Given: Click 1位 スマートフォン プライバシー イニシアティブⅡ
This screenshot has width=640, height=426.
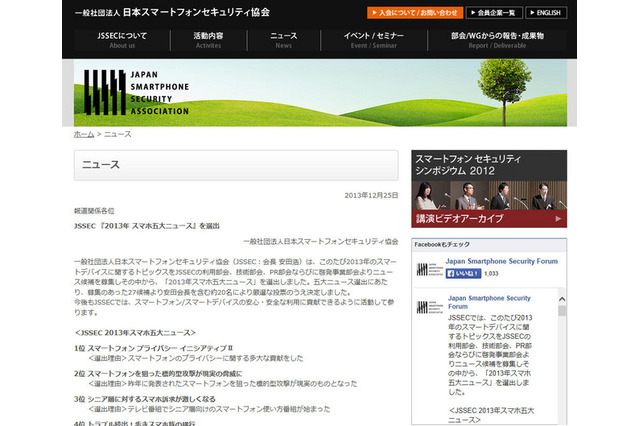Looking at the screenshot, I should pyautogui.click(x=154, y=348).
